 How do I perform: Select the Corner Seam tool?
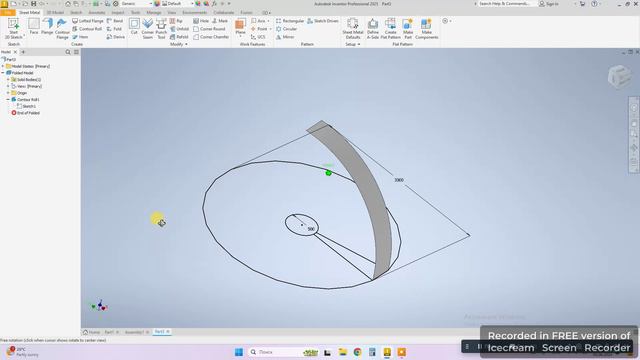click(x=147, y=29)
